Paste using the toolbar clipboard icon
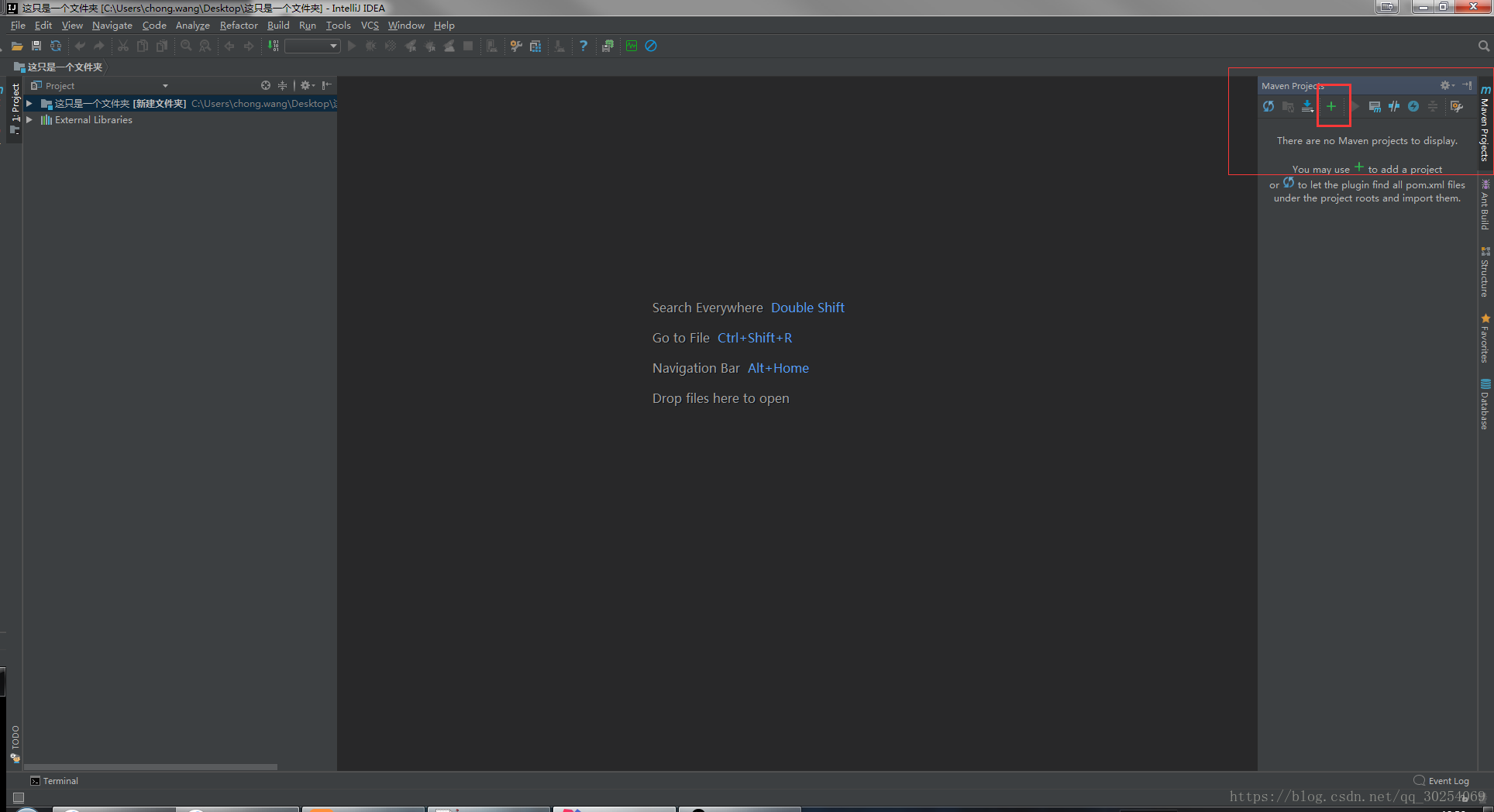 click(x=162, y=46)
